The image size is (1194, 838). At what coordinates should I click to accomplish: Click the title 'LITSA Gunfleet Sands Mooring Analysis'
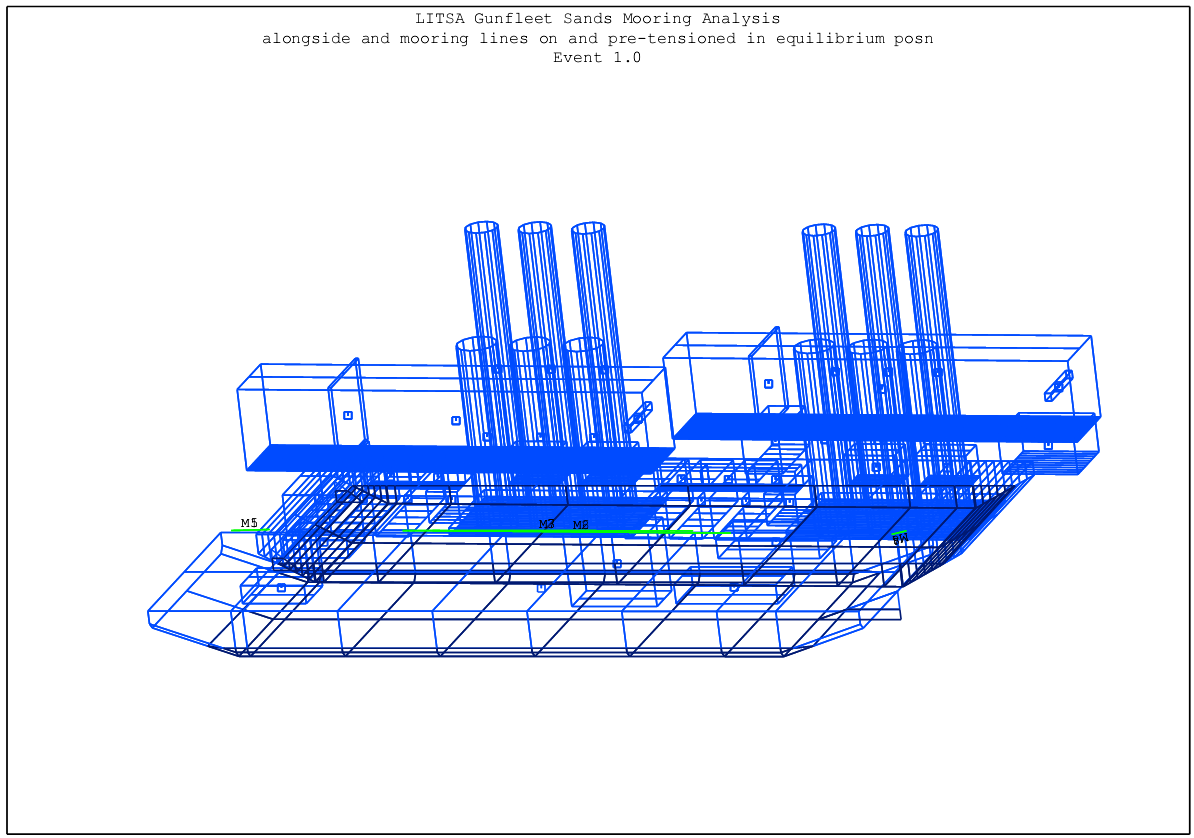coord(598,18)
